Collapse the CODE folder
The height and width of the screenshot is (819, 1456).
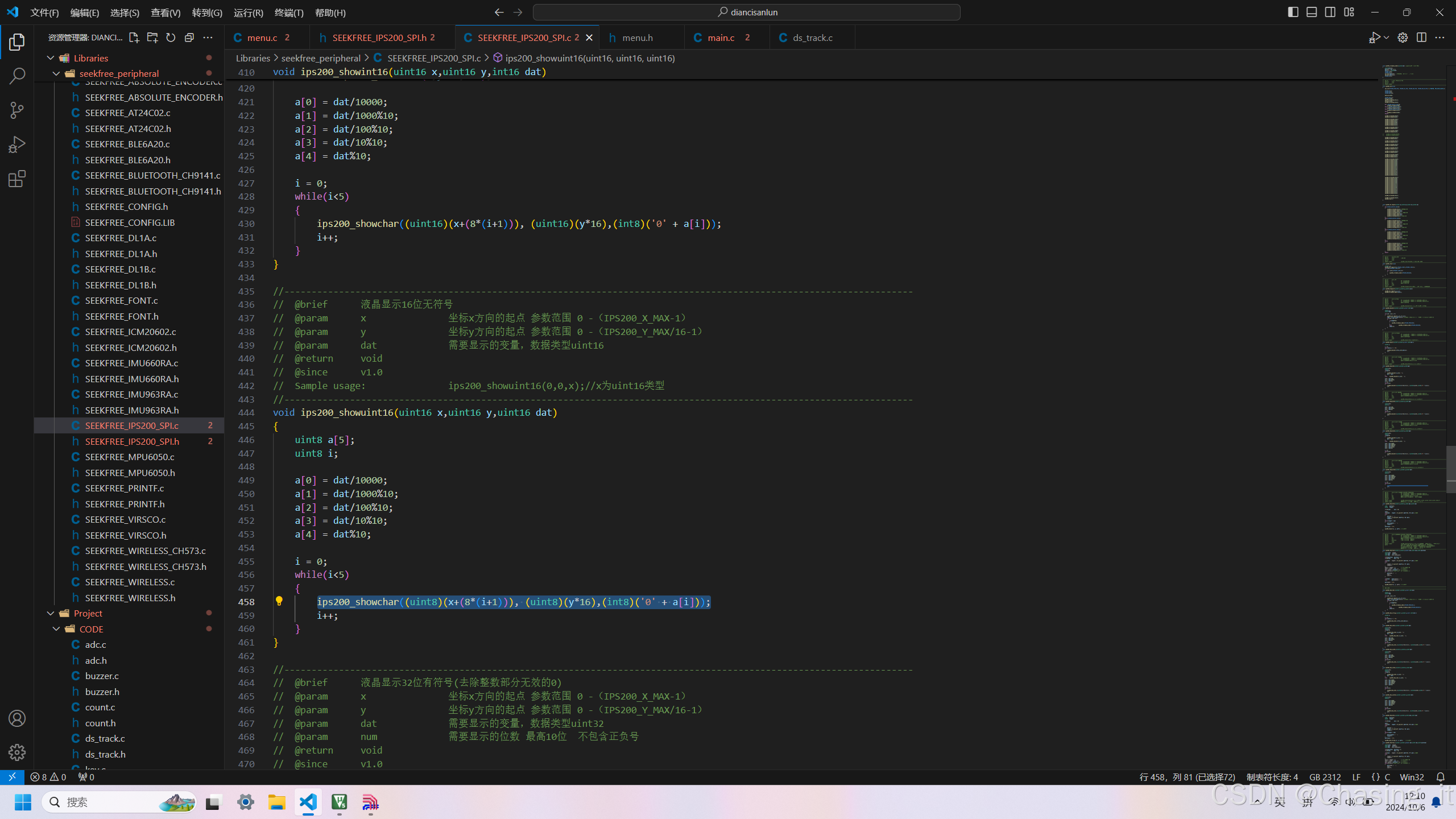(x=56, y=629)
